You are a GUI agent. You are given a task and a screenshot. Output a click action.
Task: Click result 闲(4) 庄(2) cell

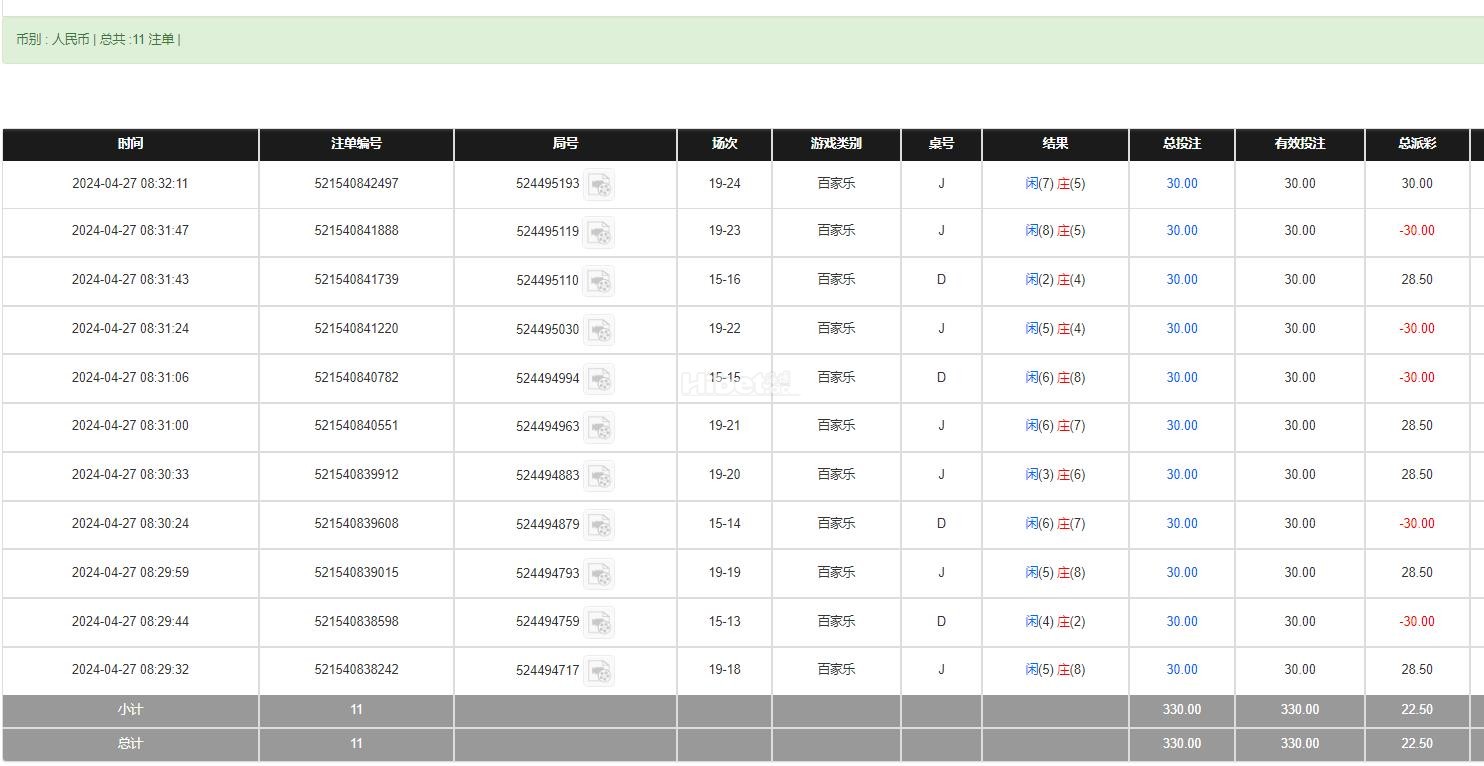click(1055, 621)
